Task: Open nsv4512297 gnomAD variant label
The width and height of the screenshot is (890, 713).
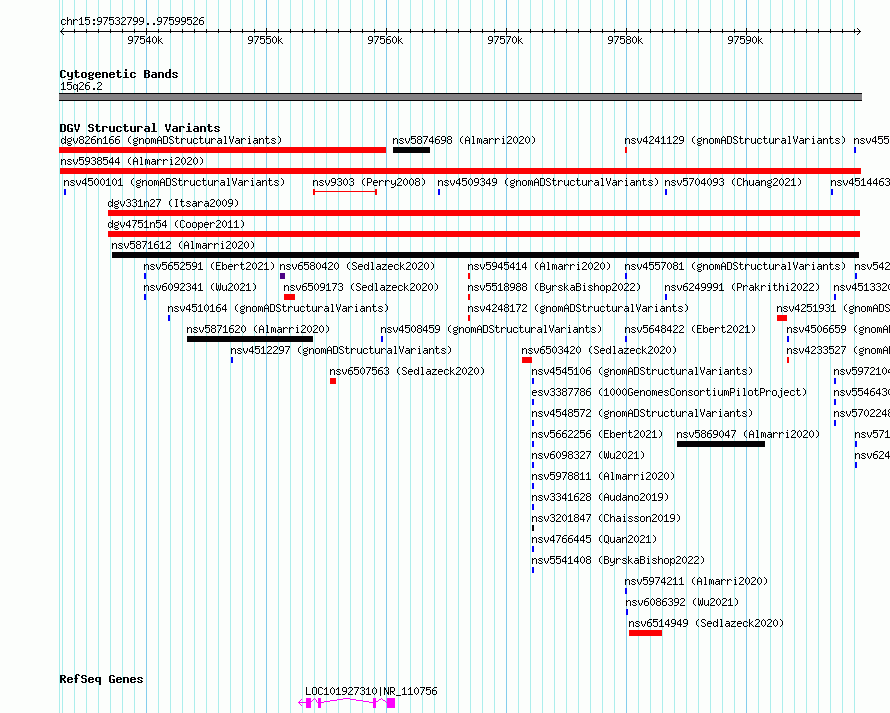Action: point(341,350)
